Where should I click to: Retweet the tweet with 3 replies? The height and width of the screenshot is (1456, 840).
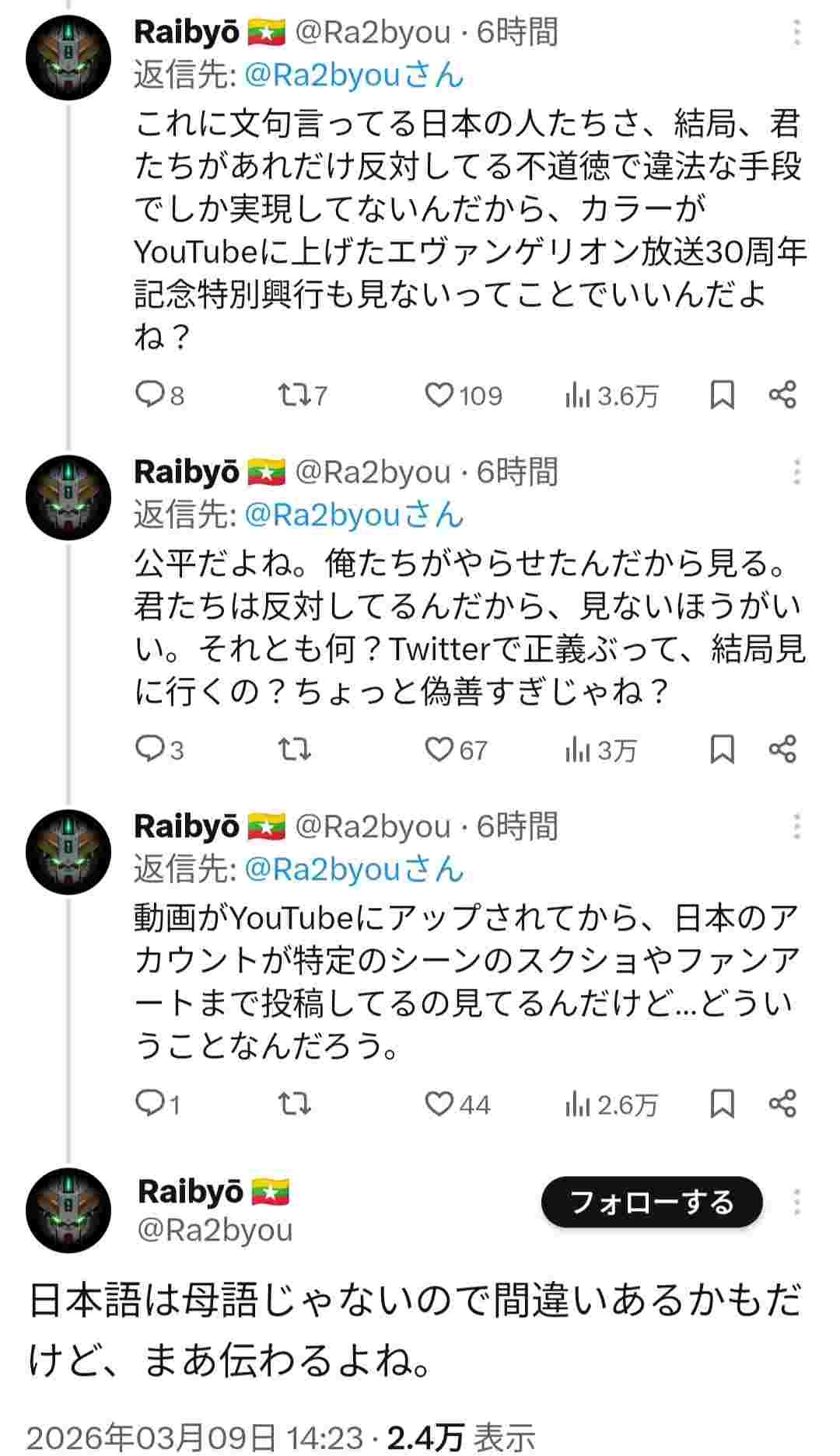(294, 749)
